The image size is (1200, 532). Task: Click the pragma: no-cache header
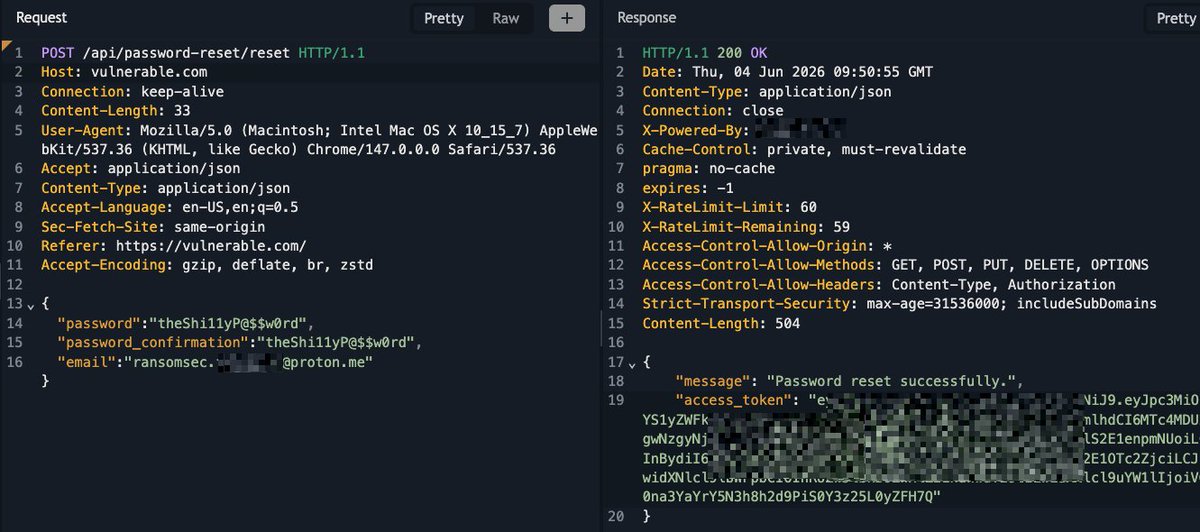[x=708, y=169]
